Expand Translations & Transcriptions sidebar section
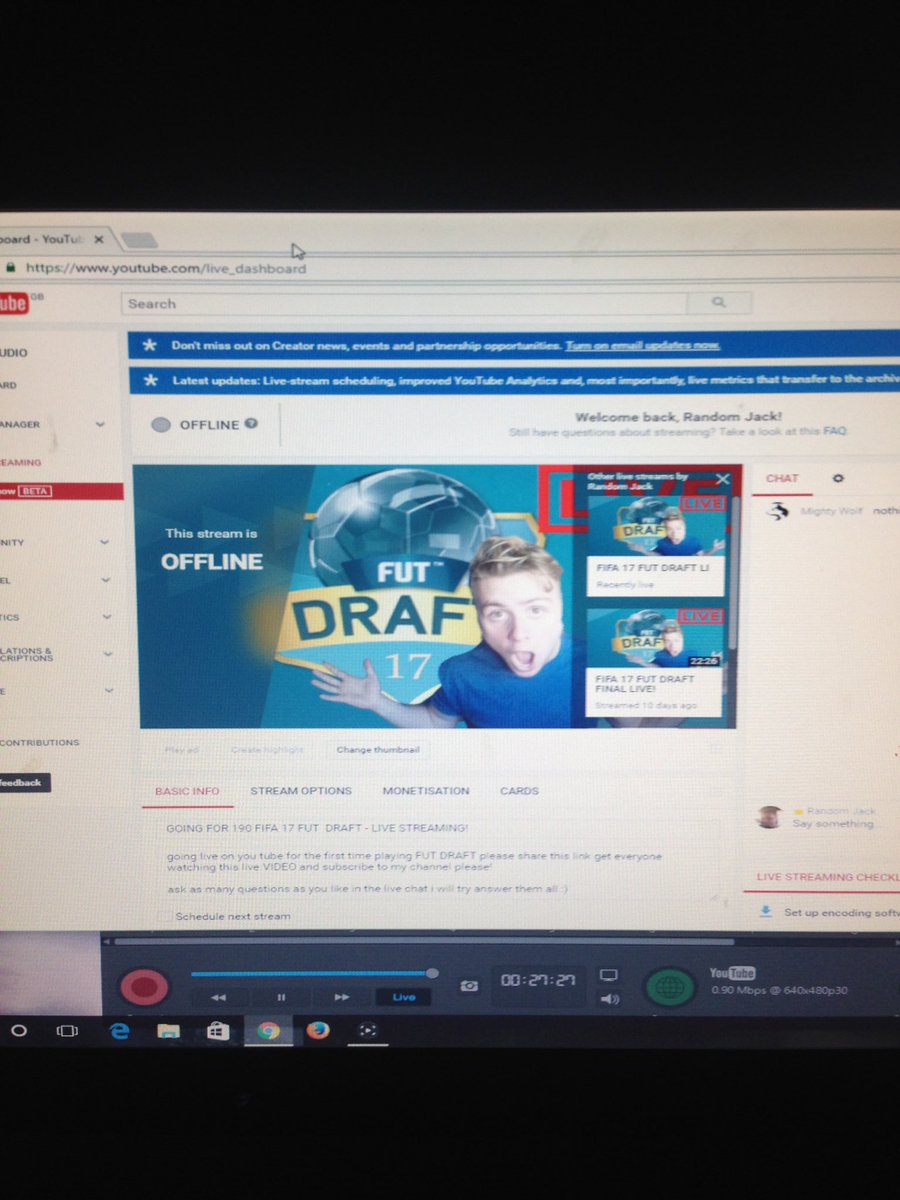Screen dimensions: 900x1200 pos(107,654)
